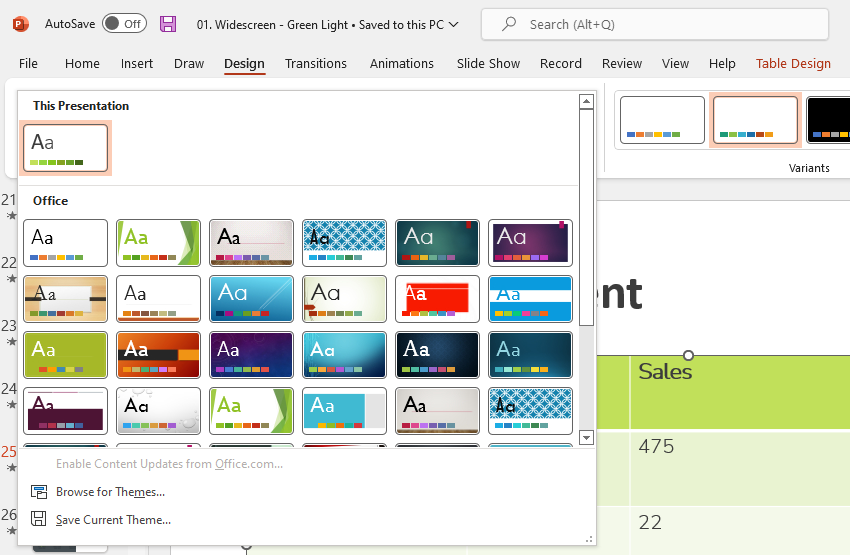Select the green Facet theme thumbnail

(x=158, y=243)
